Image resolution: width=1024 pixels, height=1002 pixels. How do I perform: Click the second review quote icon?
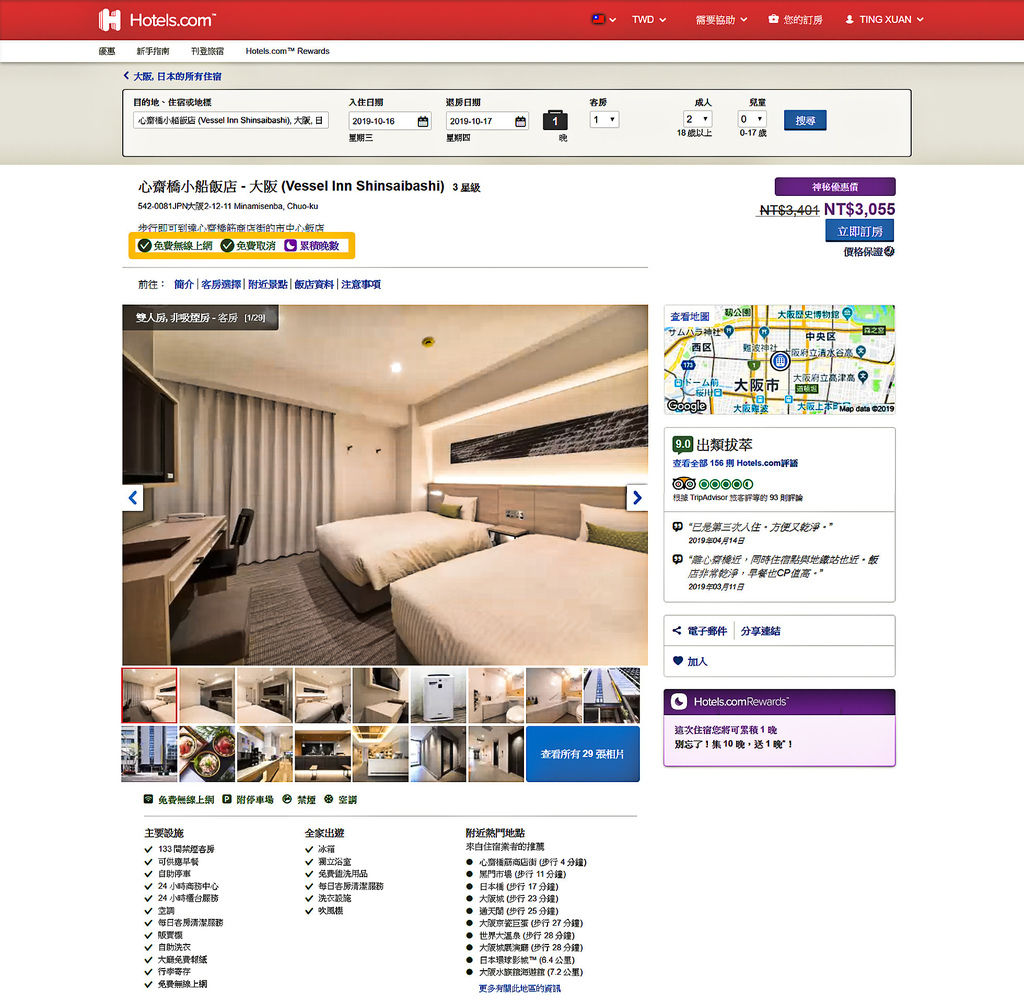(678, 560)
